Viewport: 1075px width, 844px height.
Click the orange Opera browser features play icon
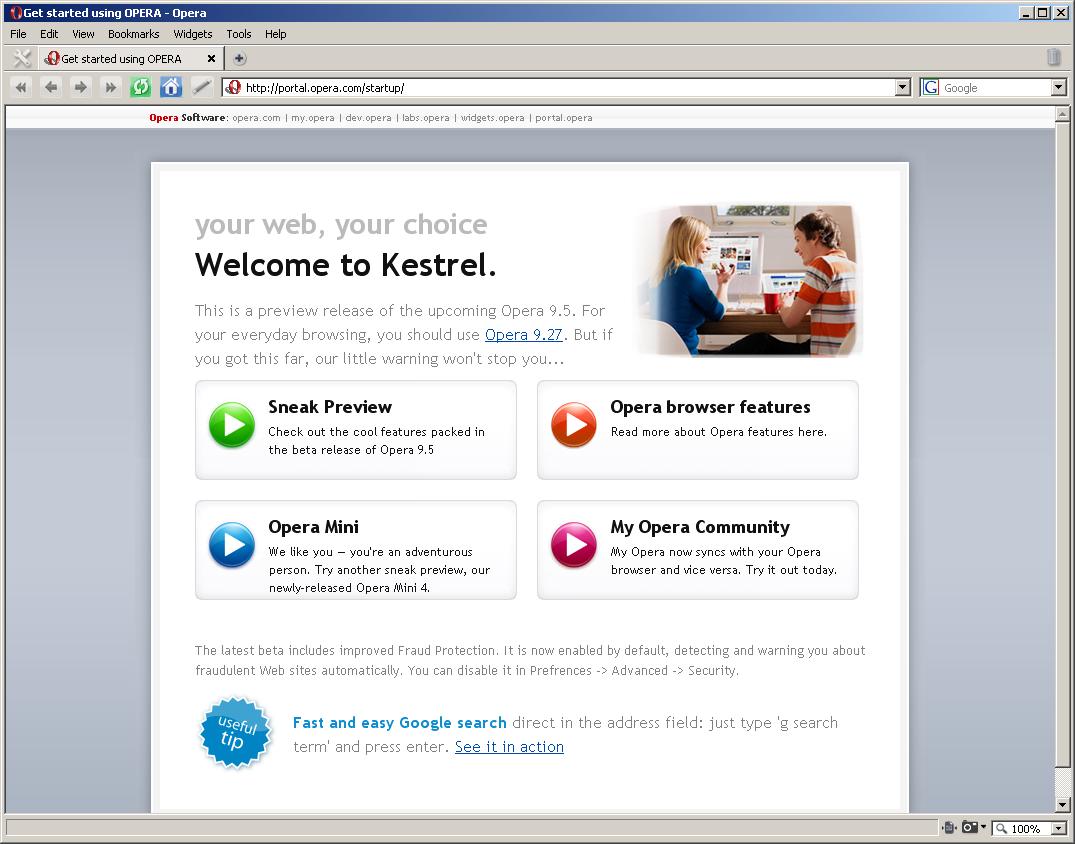coord(574,424)
